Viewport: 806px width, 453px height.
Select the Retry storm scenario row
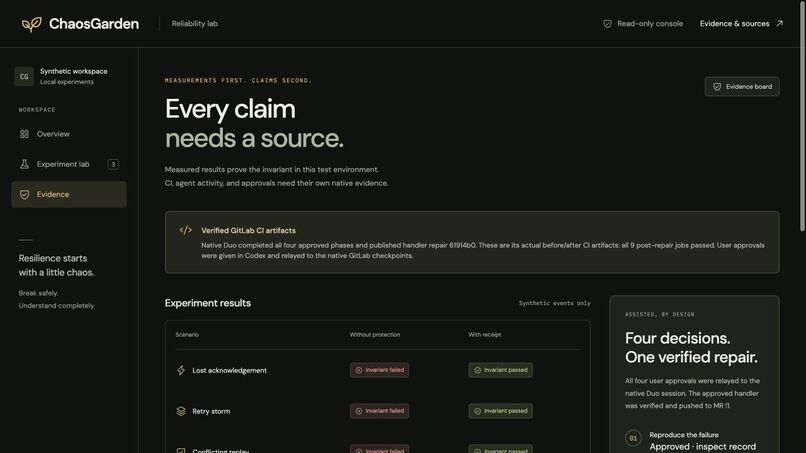(x=378, y=411)
